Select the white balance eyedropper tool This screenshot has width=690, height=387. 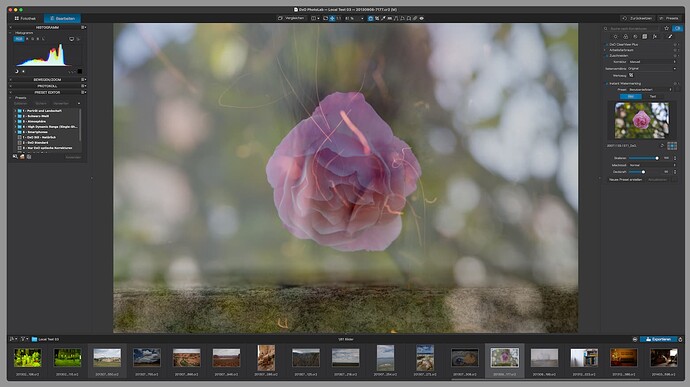[383, 18]
